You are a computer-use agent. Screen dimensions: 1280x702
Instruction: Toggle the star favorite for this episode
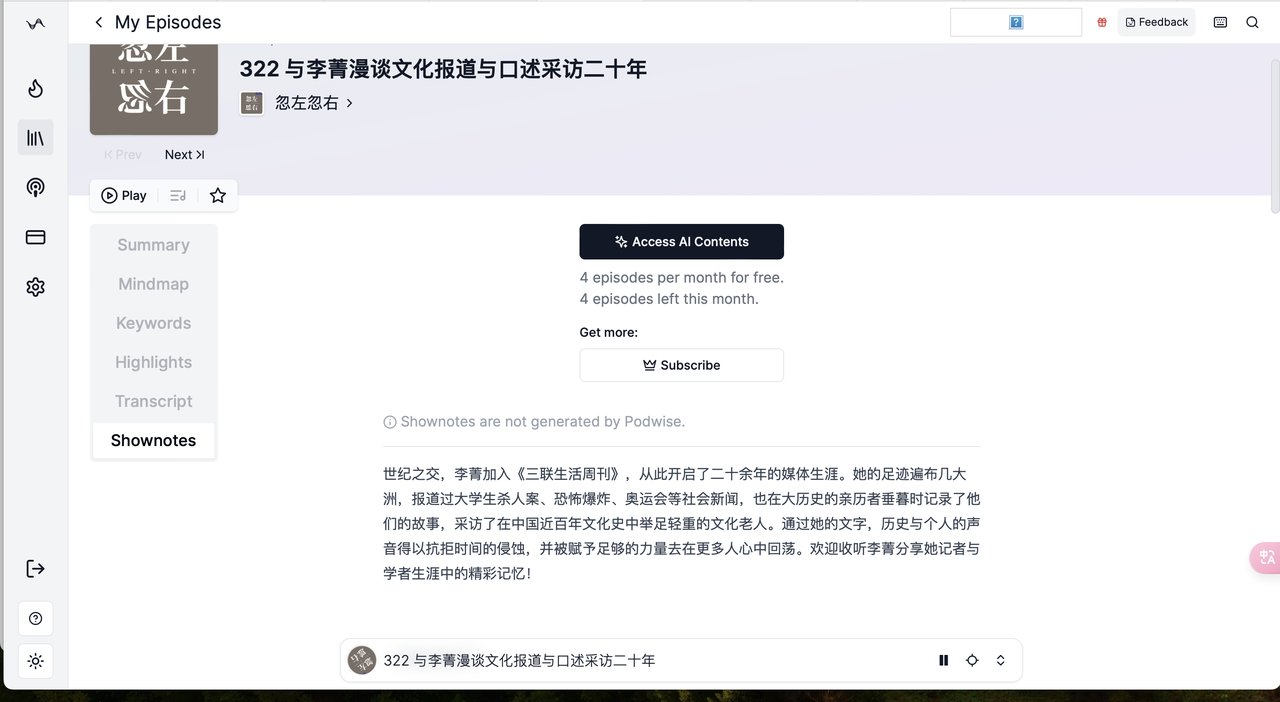click(218, 196)
